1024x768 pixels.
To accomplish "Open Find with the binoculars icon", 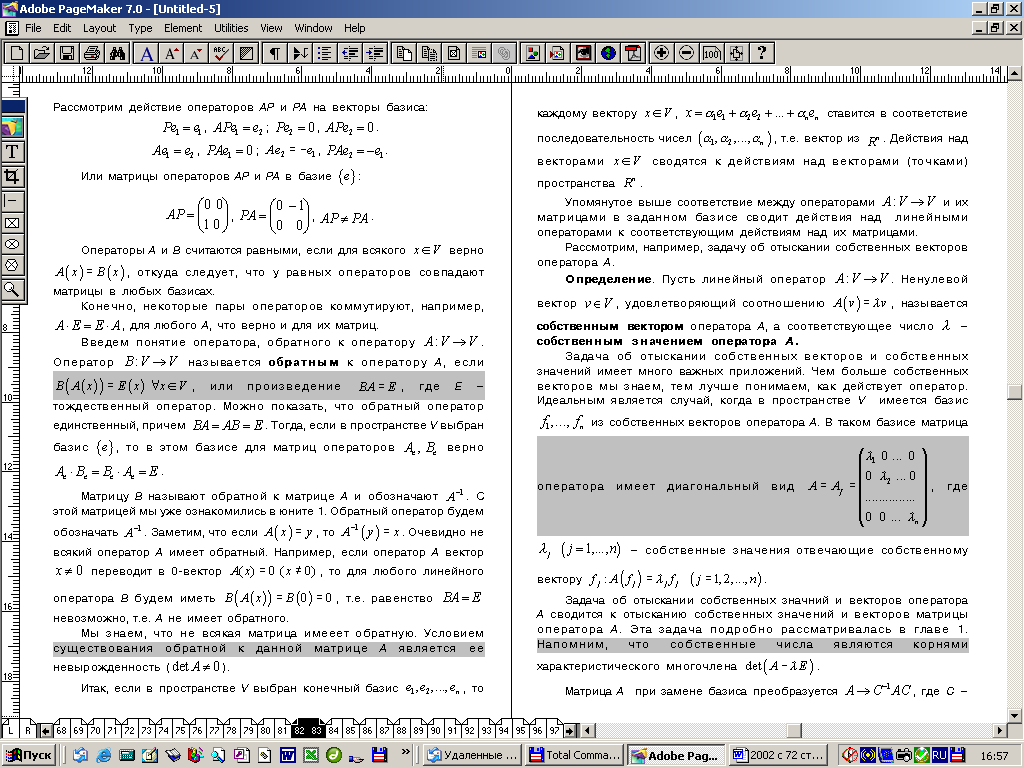I will coord(117,53).
